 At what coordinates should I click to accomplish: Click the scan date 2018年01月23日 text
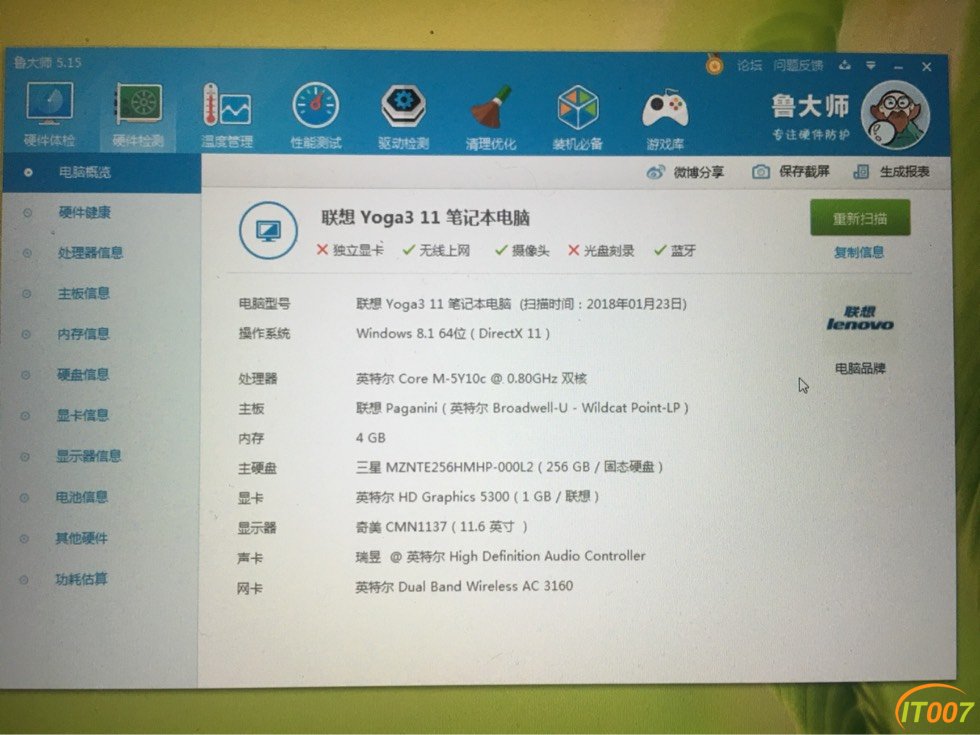635,304
